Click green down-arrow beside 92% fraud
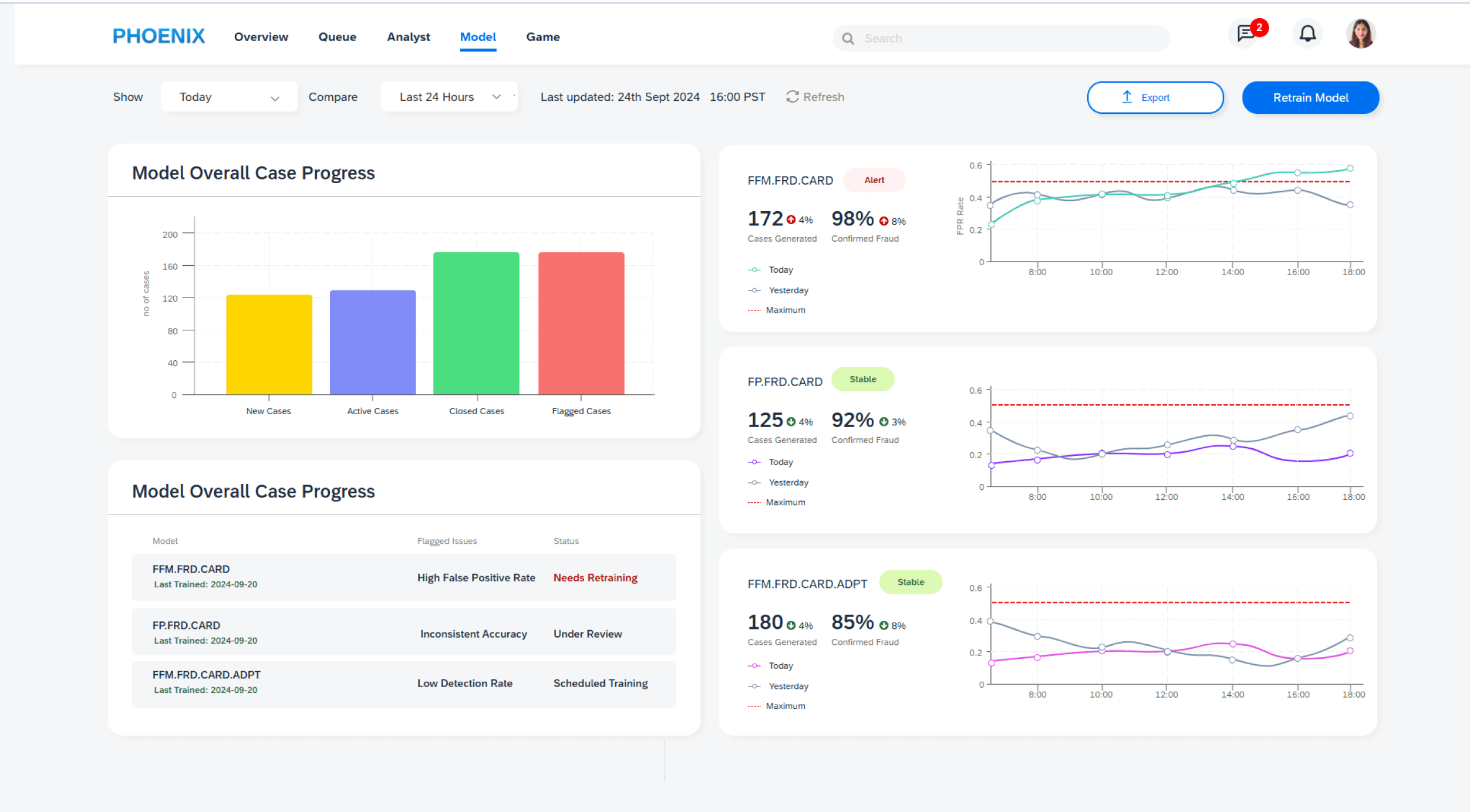 [884, 421]
